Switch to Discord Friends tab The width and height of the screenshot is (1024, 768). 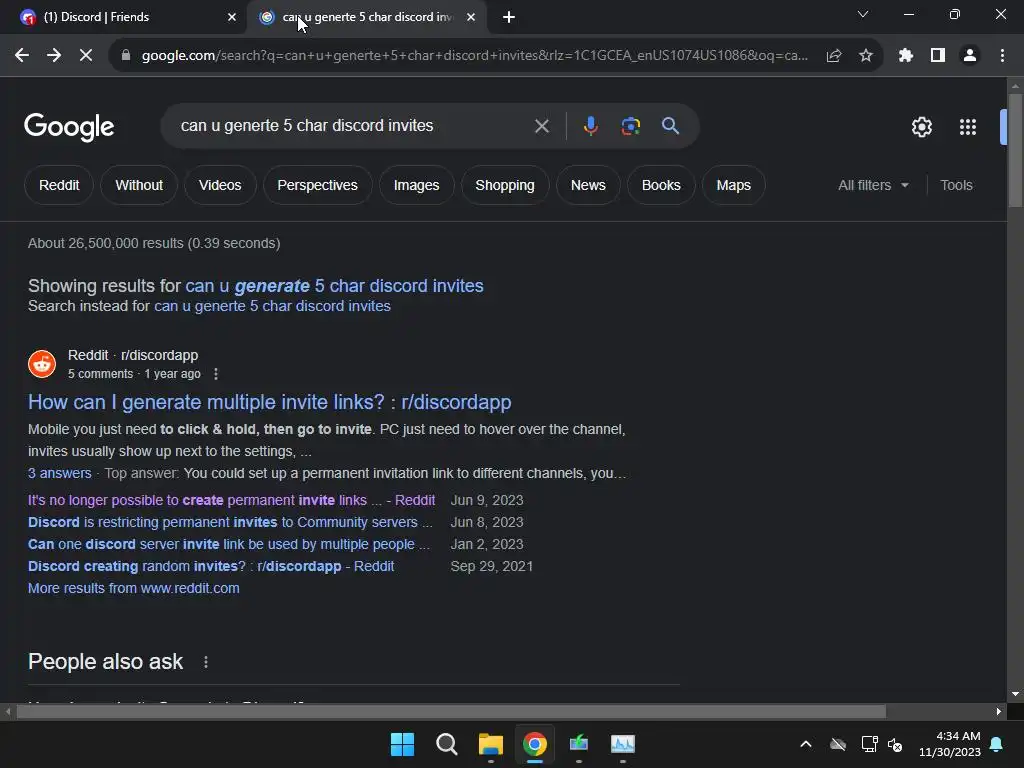pyautogui.click(x=123, y=17)
